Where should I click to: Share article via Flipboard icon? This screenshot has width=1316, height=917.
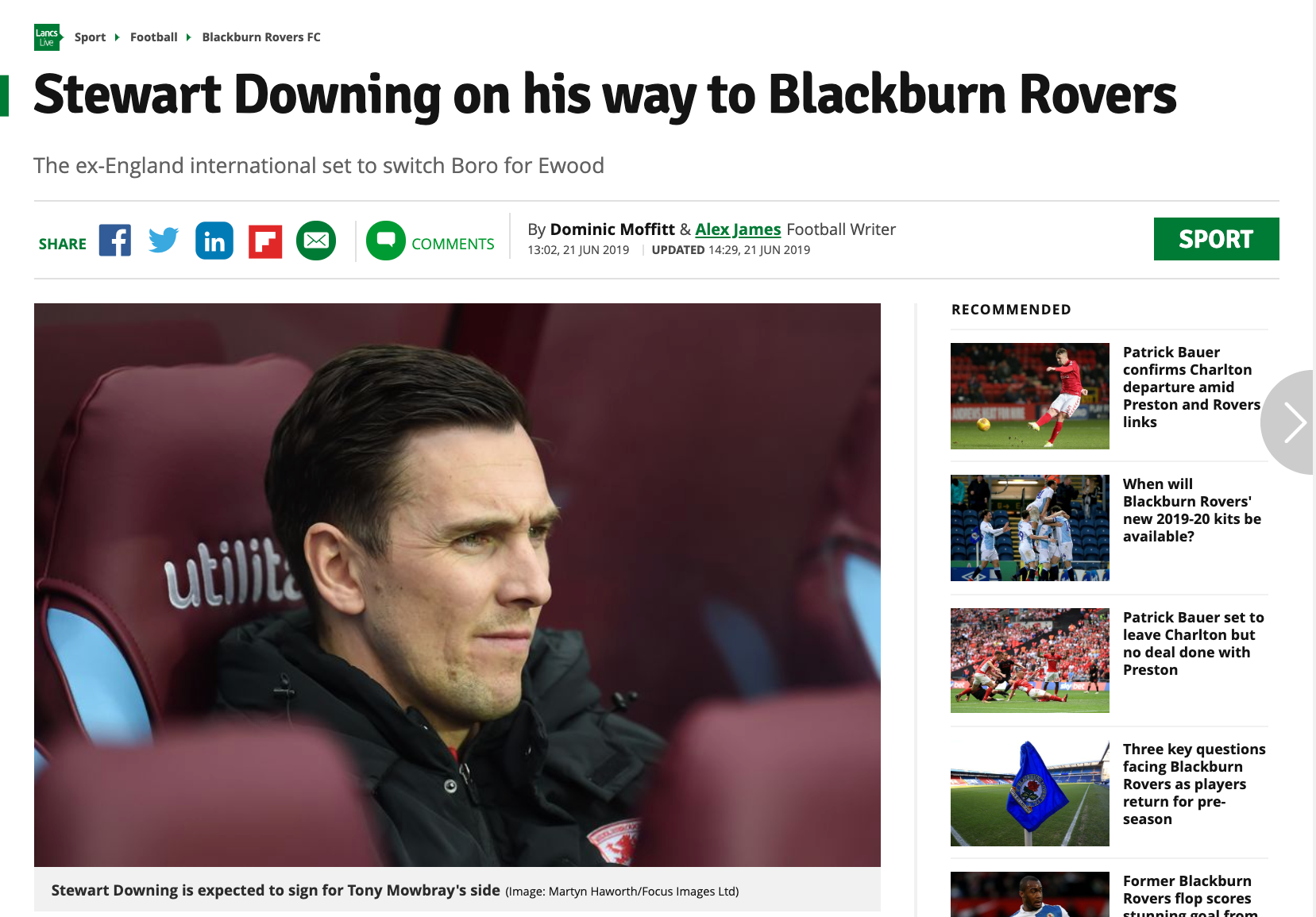click(265, 242)
